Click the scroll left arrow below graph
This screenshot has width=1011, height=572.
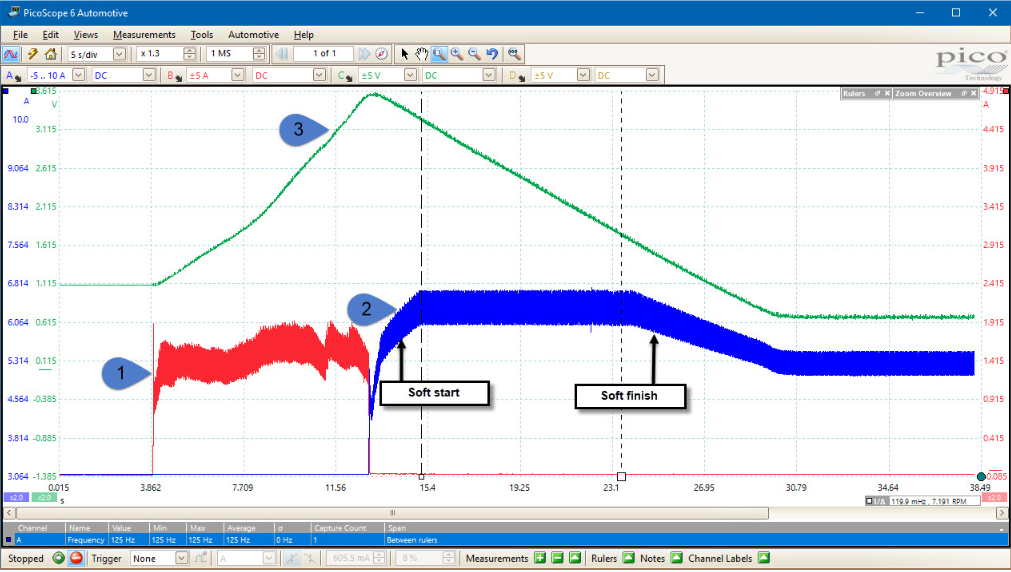pos(9,513)
